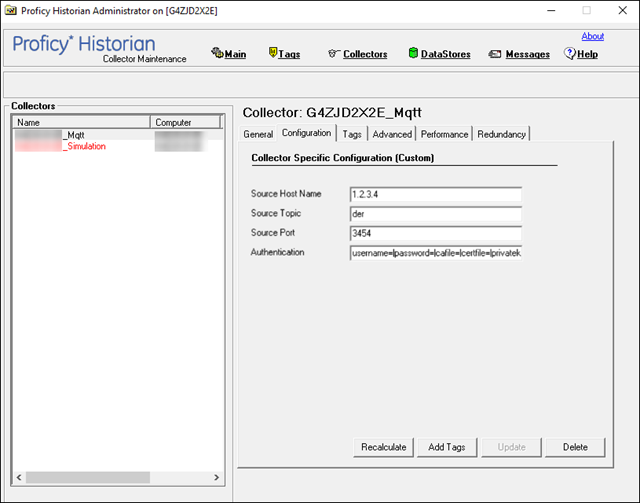Go to the Collectors link

365,54
